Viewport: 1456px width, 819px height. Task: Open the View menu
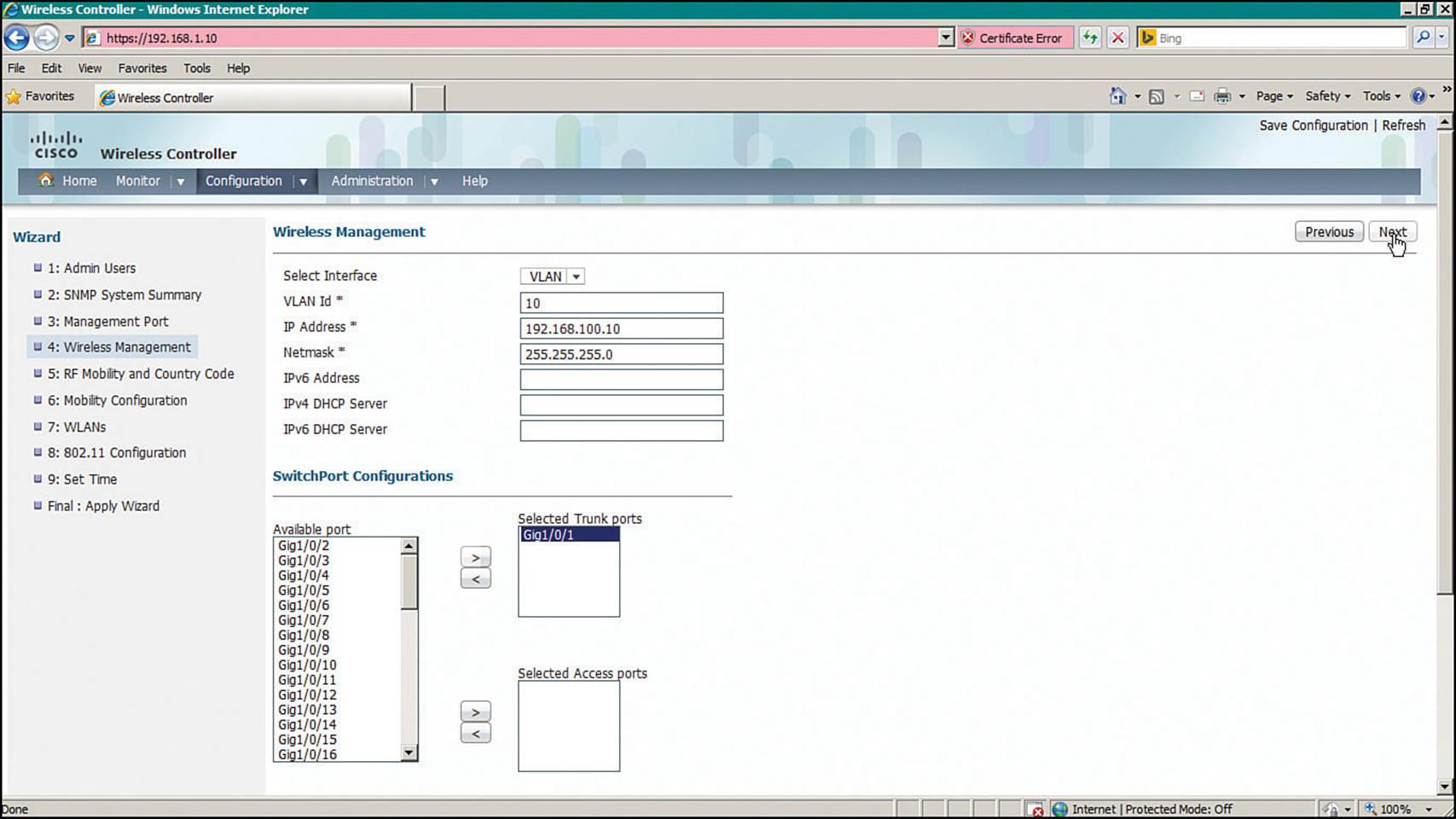tap(90, 68)
